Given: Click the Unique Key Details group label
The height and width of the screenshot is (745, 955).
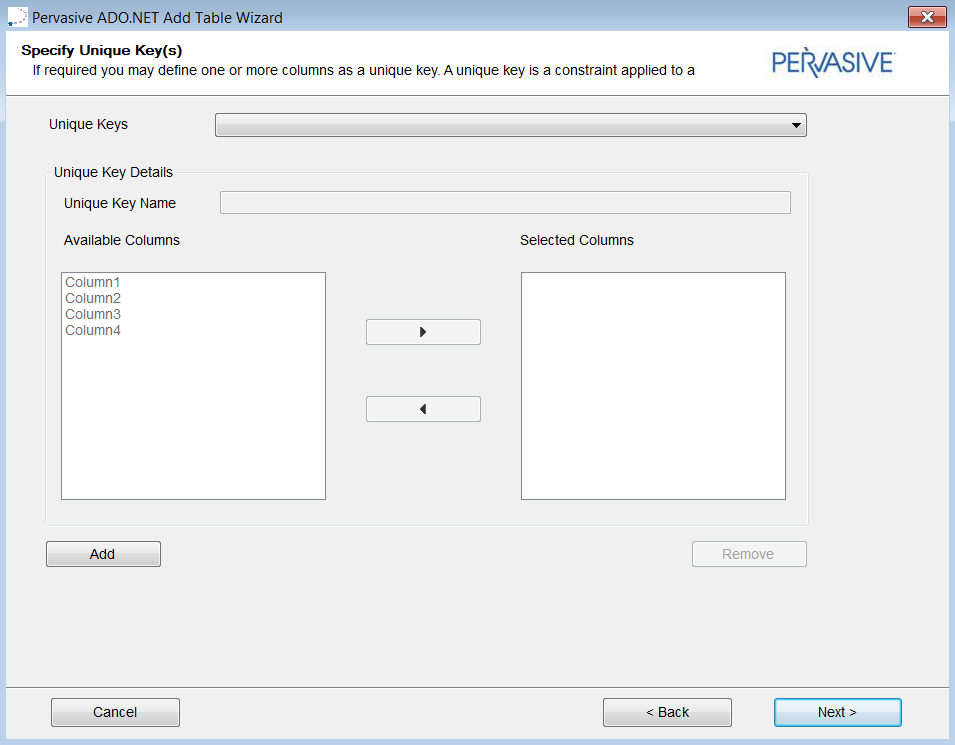Looking at the screenshot, I should point(113,172).
